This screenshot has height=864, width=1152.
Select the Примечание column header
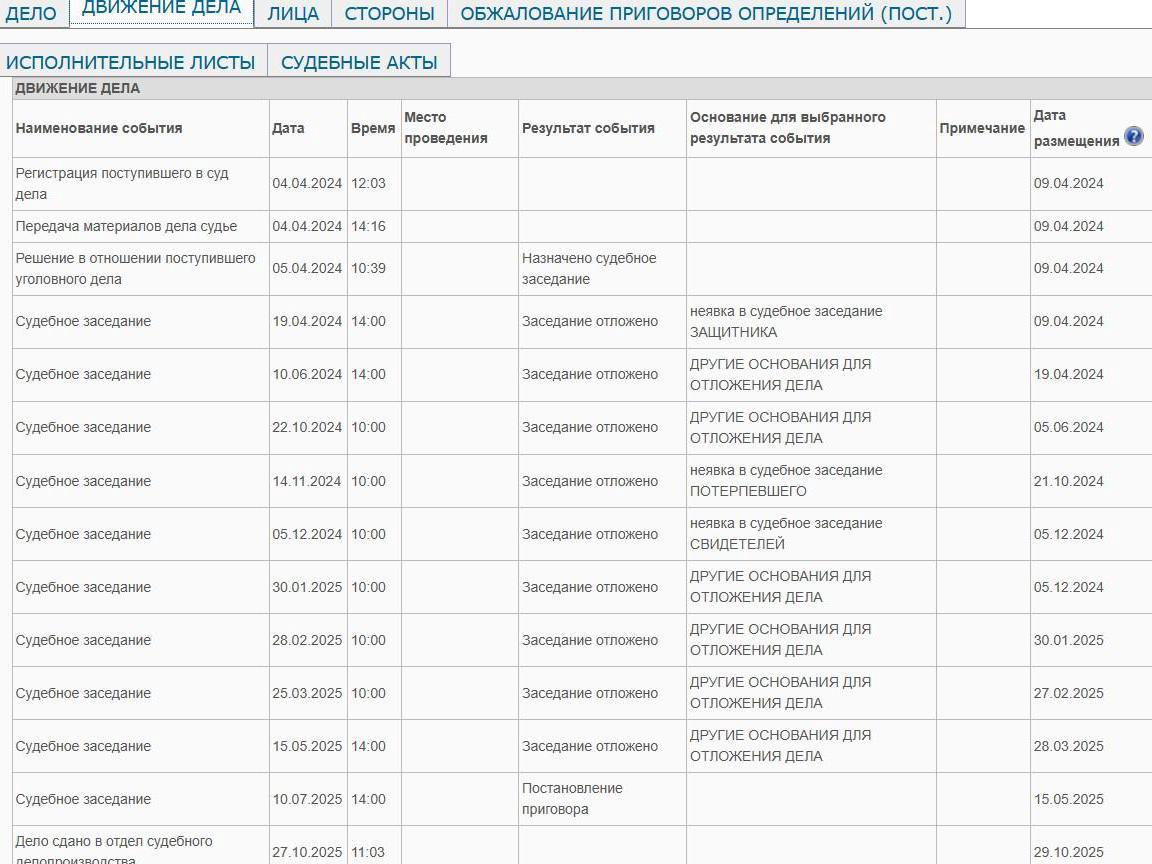click(x=982, y=128)
